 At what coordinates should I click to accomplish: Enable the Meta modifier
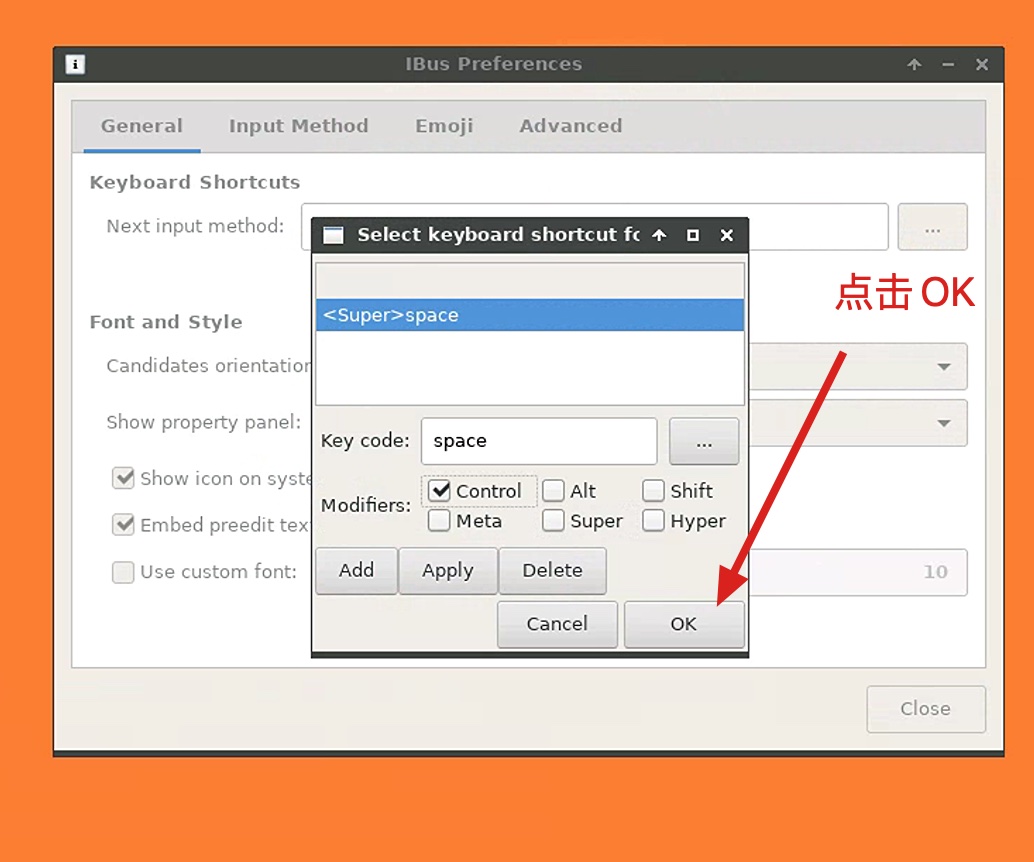(439, 521)
